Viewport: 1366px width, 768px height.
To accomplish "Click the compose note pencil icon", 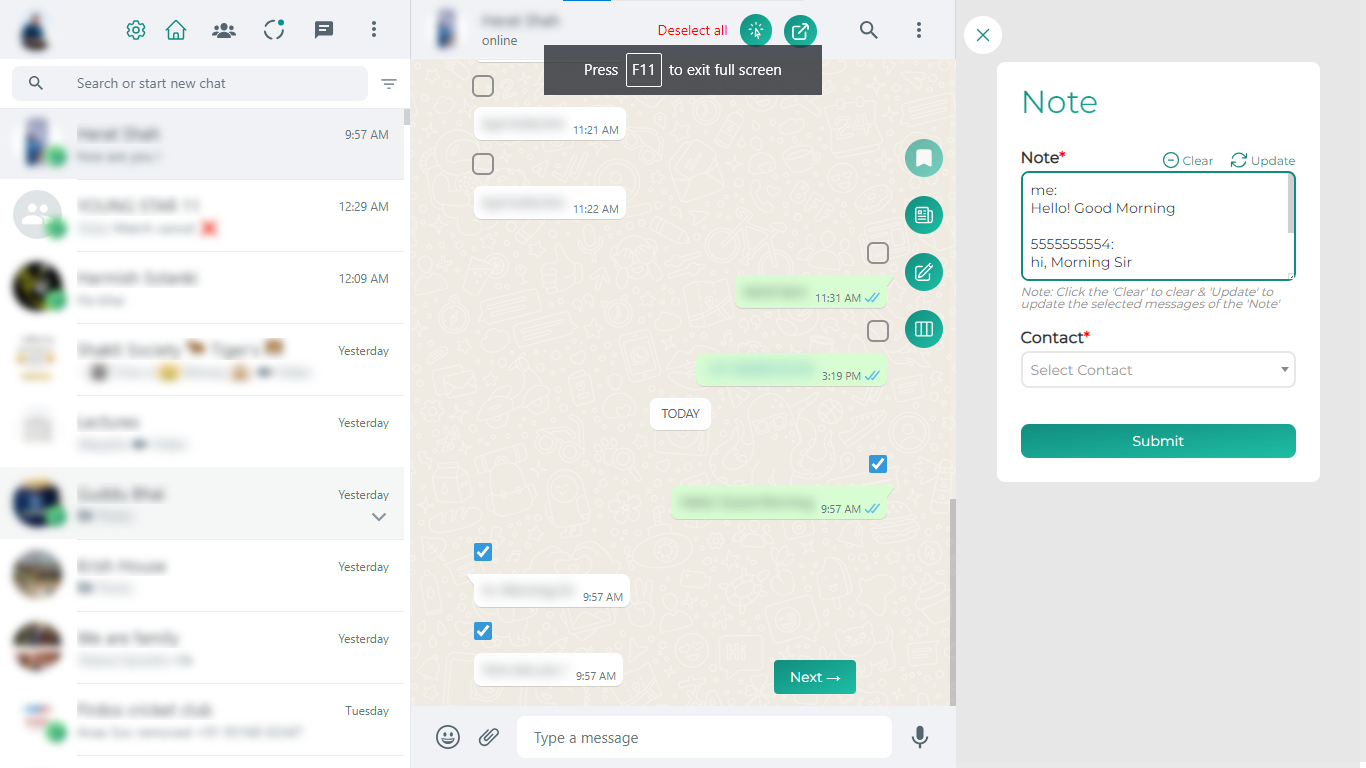I will click(923, 271).
